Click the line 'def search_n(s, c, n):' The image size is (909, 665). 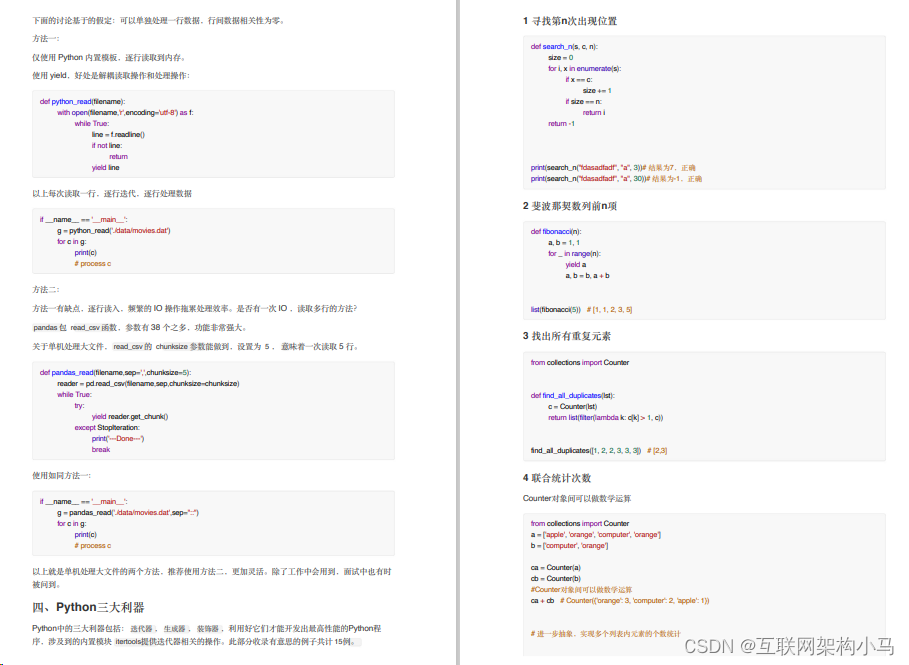564,46
